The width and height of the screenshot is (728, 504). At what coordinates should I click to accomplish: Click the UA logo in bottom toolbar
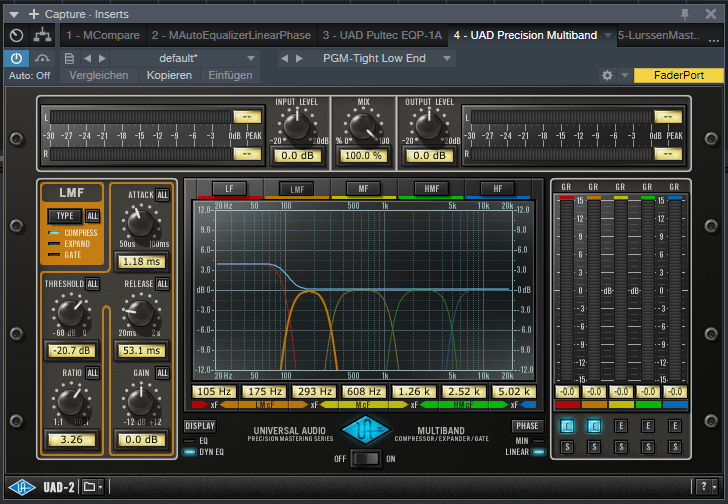pyautogui.click(x=22, y=487)
